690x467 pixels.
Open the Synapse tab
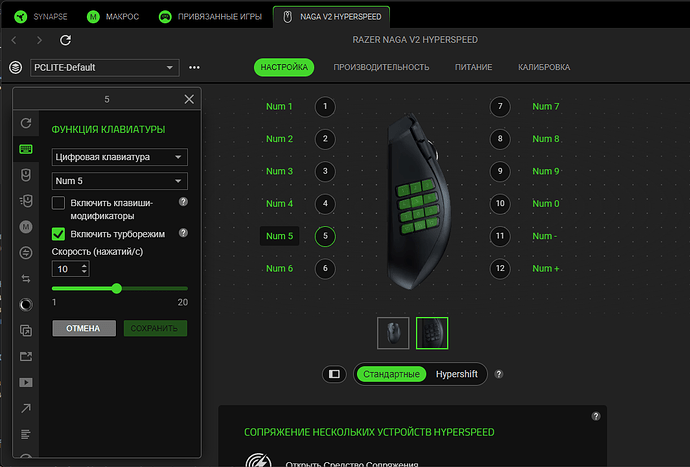click(40, 17)
